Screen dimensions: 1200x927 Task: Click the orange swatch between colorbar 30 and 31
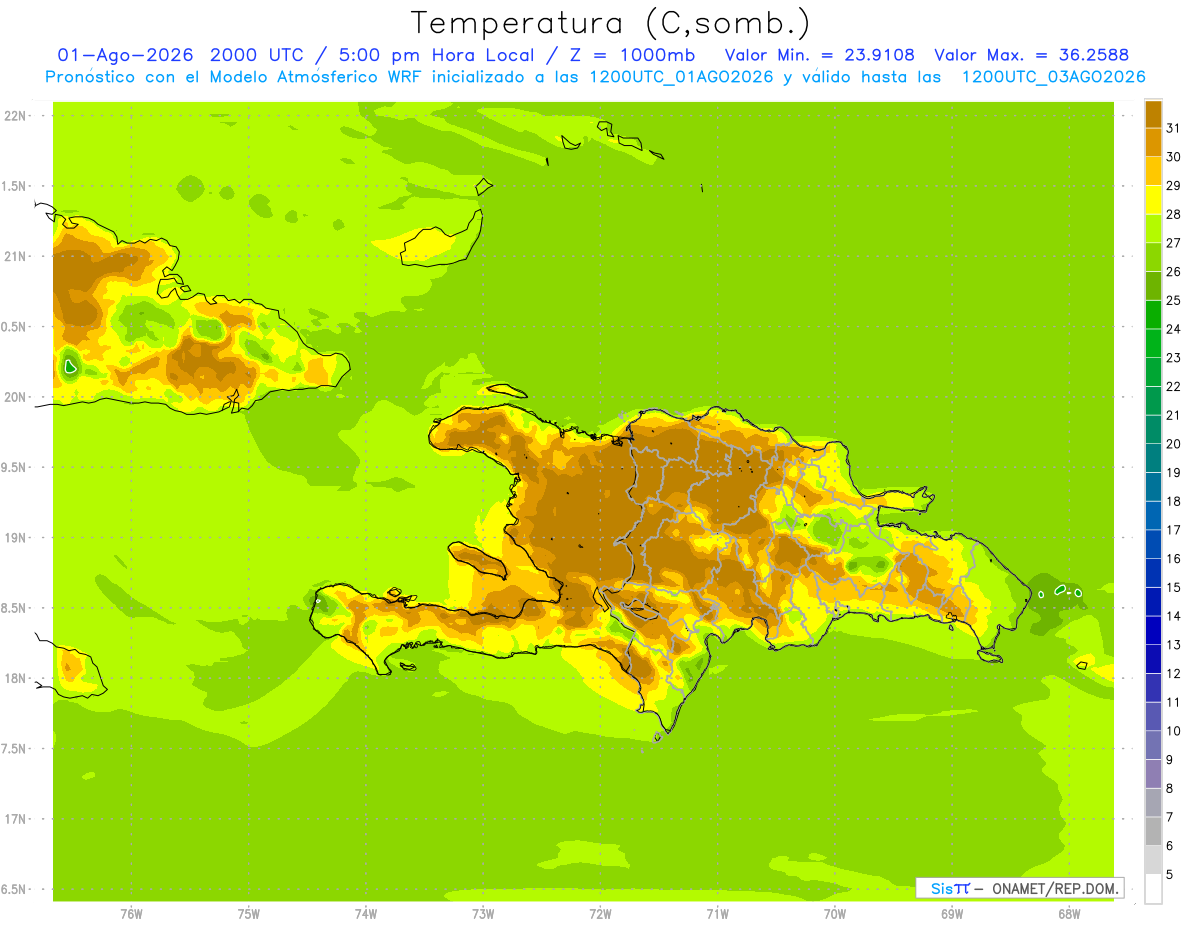coord(1153,142)
